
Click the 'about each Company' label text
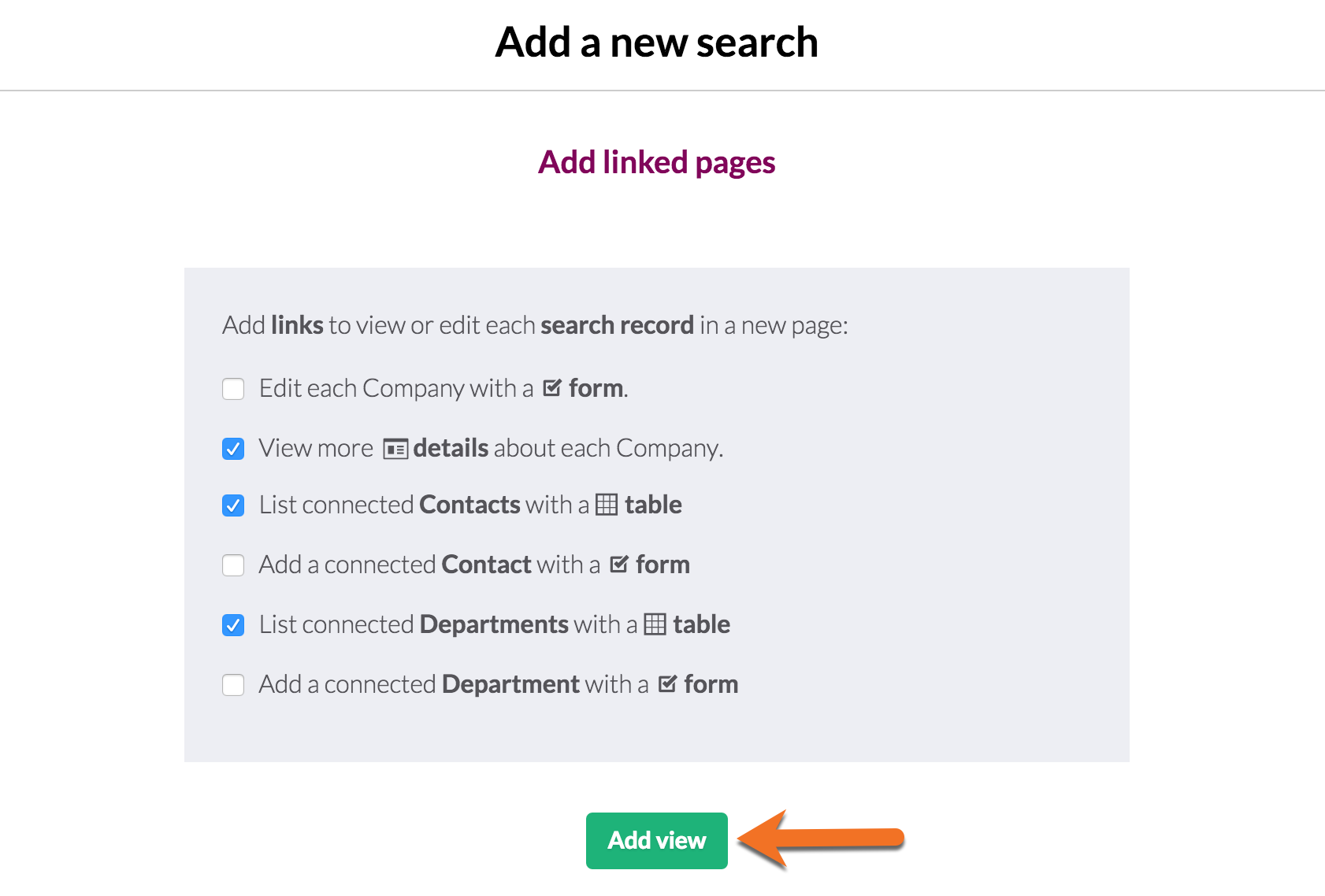coord(608,449)
